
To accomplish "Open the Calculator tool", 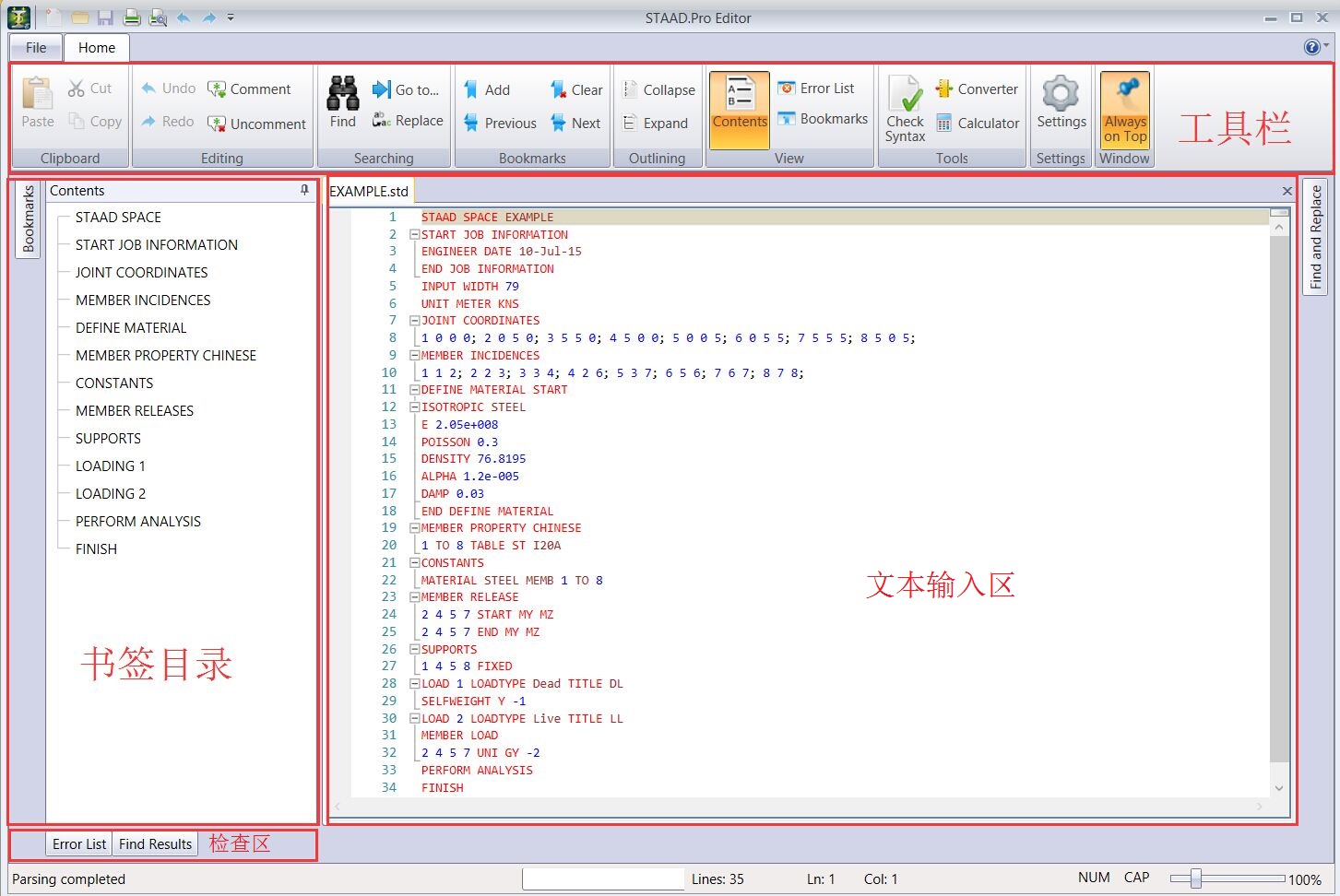I will tap(977, 124).
